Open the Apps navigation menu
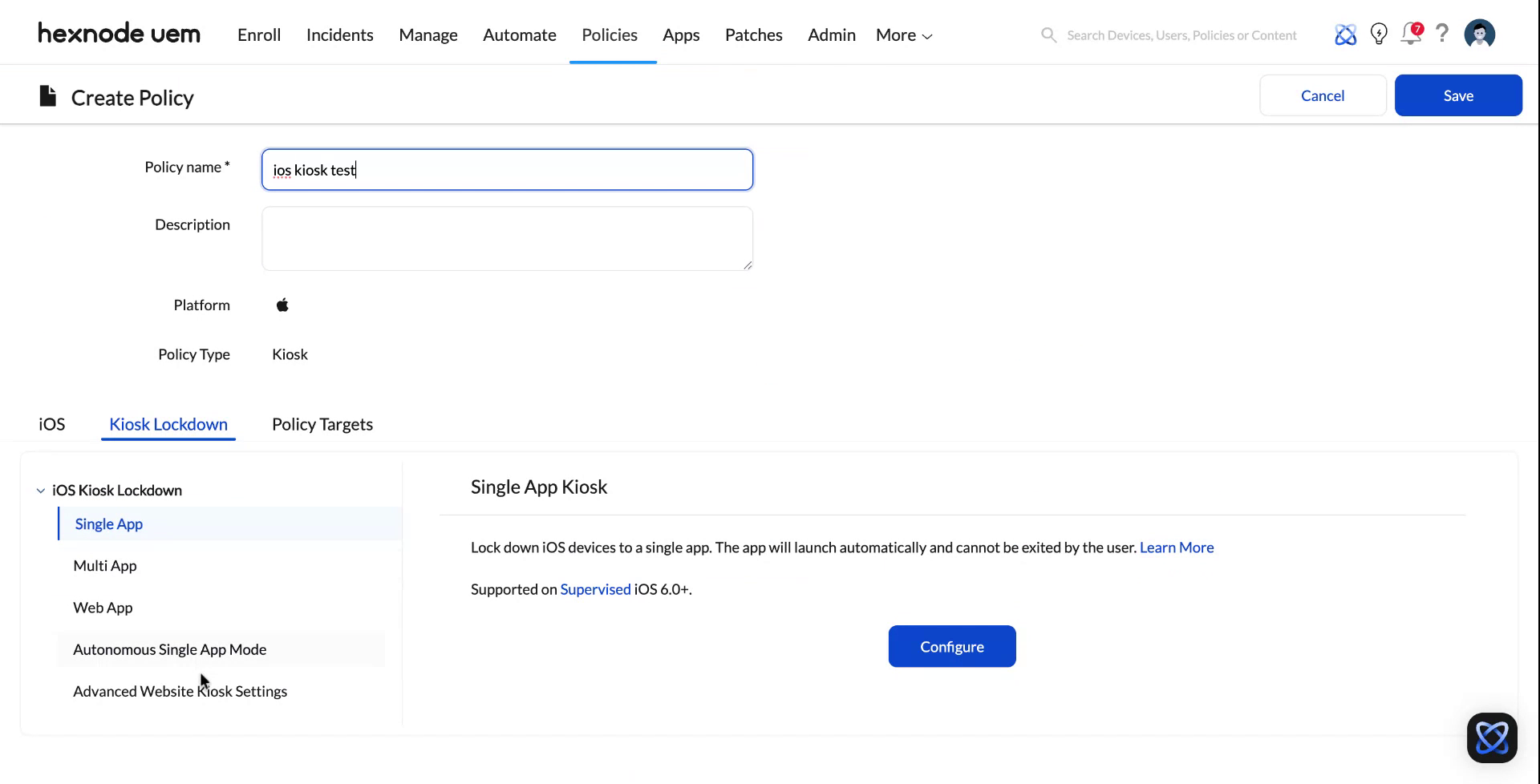 click(x=681, y=34)
